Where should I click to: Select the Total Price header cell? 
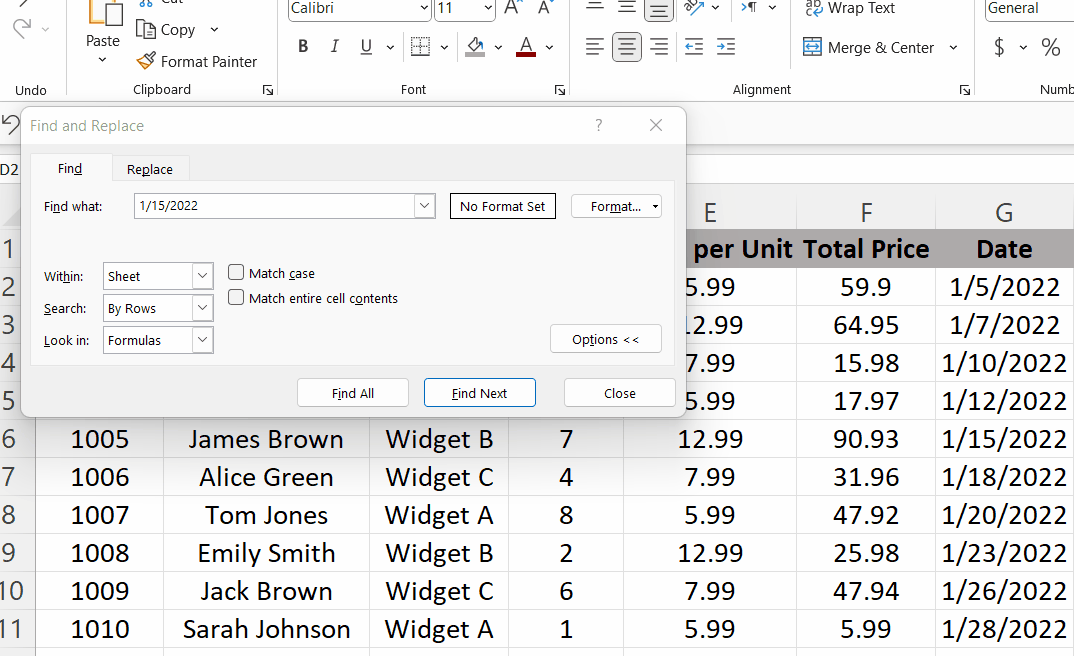[x=866, y=249]
